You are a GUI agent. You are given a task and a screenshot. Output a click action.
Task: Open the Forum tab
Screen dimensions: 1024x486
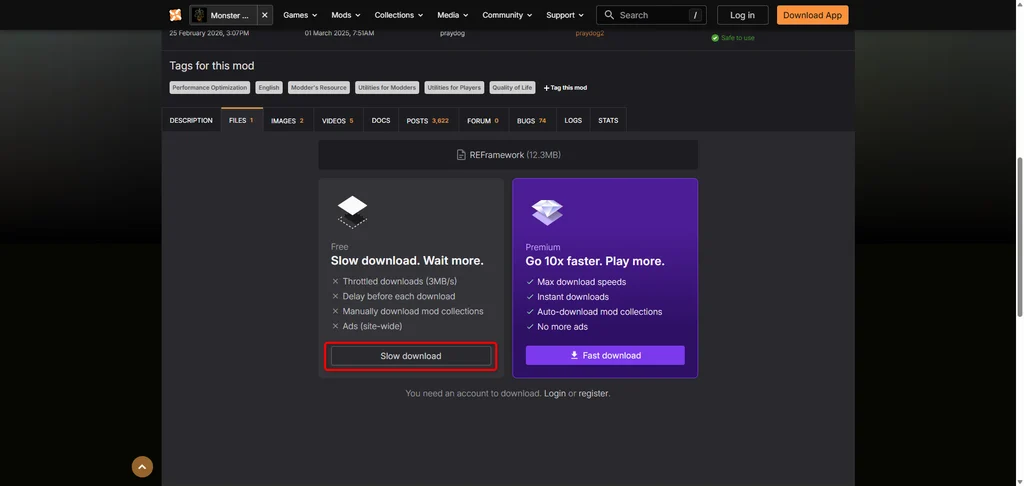coord(483,120)
